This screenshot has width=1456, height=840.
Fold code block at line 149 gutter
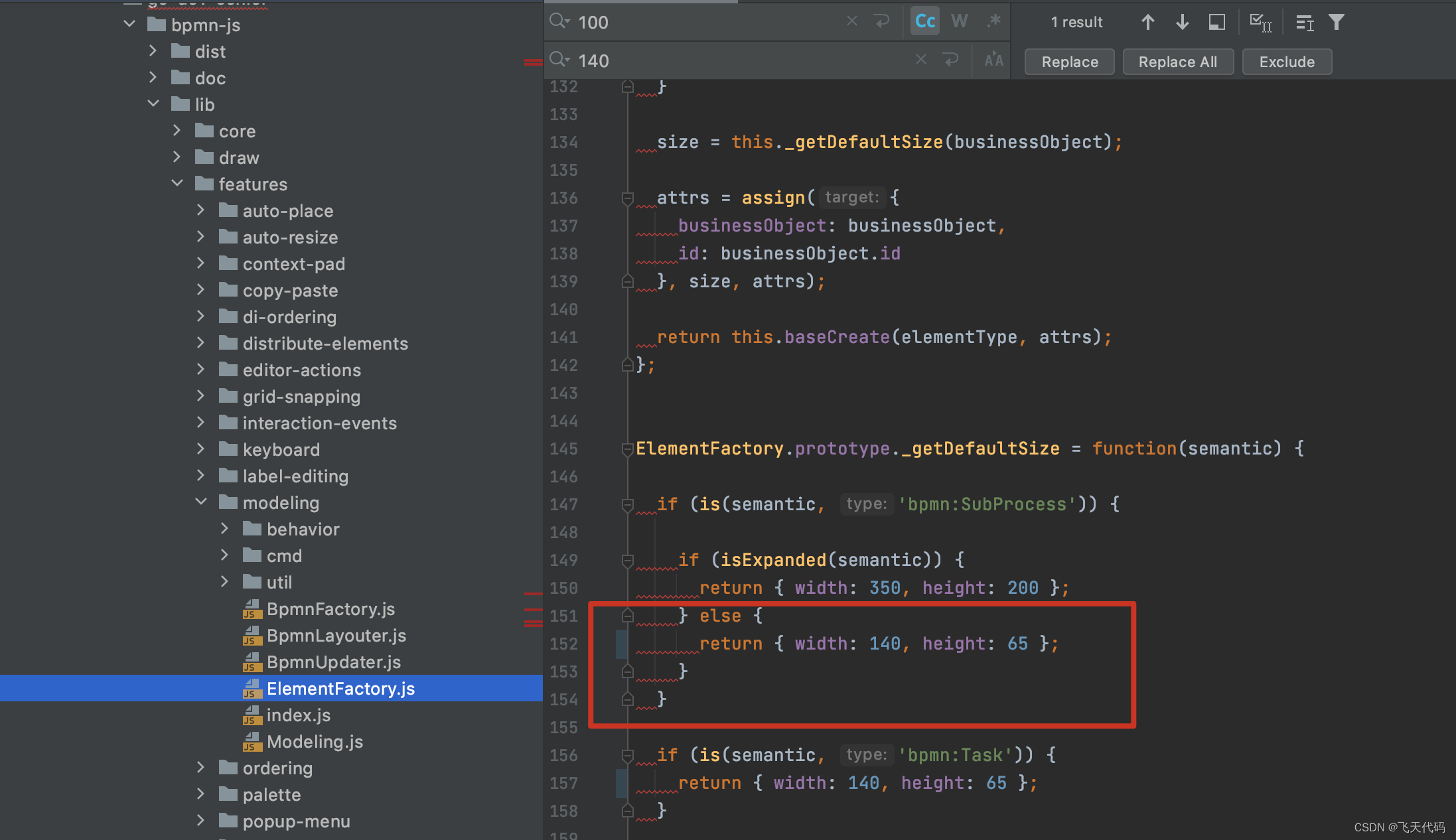click(626, 561)
